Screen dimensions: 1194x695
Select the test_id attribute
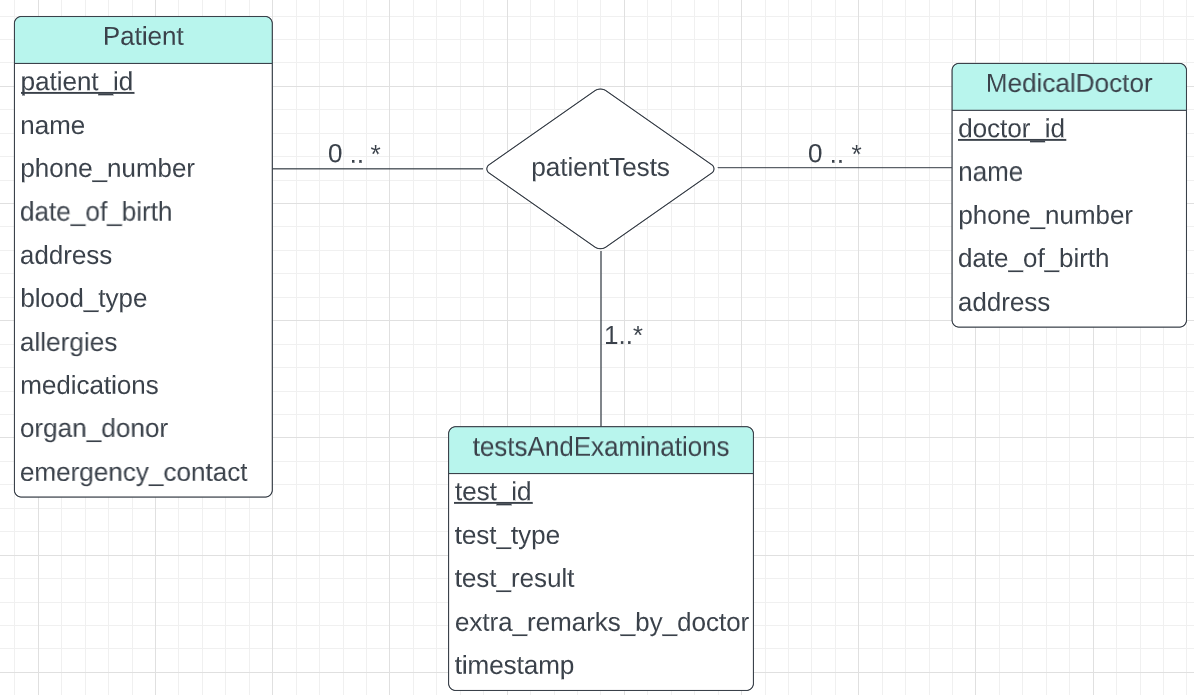(493, 492)
